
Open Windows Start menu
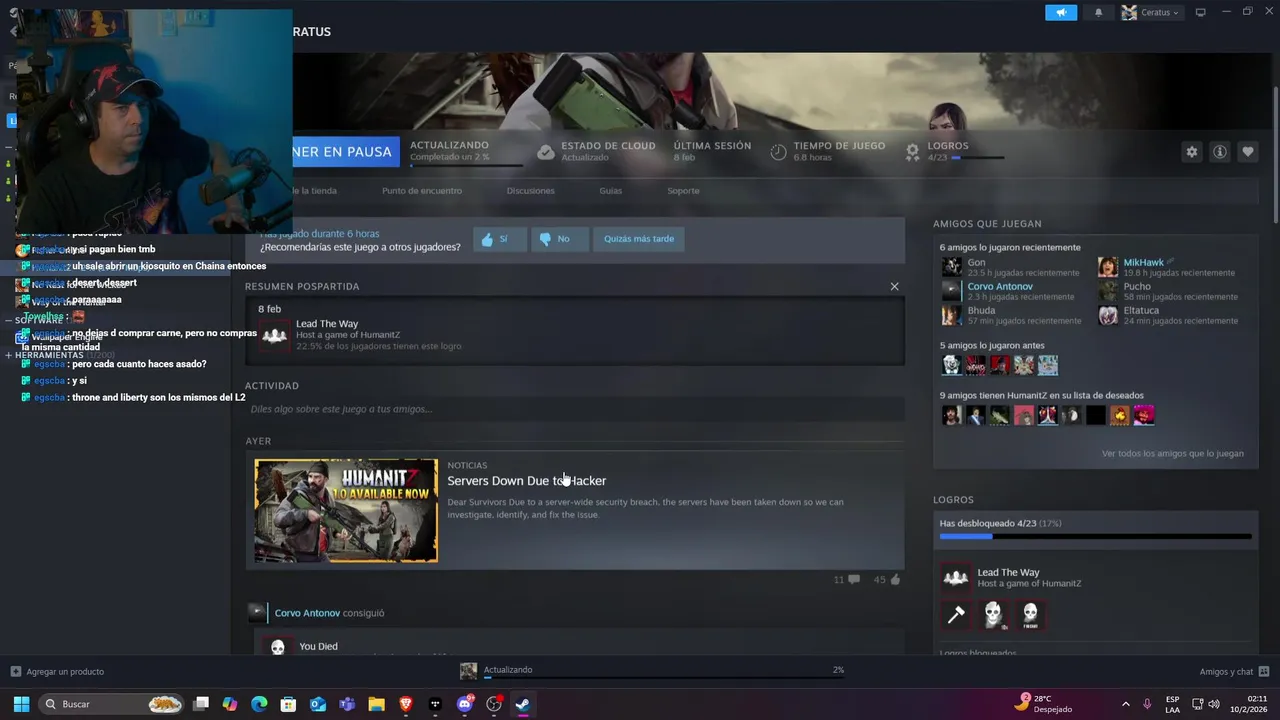click(x=21, y=704)
